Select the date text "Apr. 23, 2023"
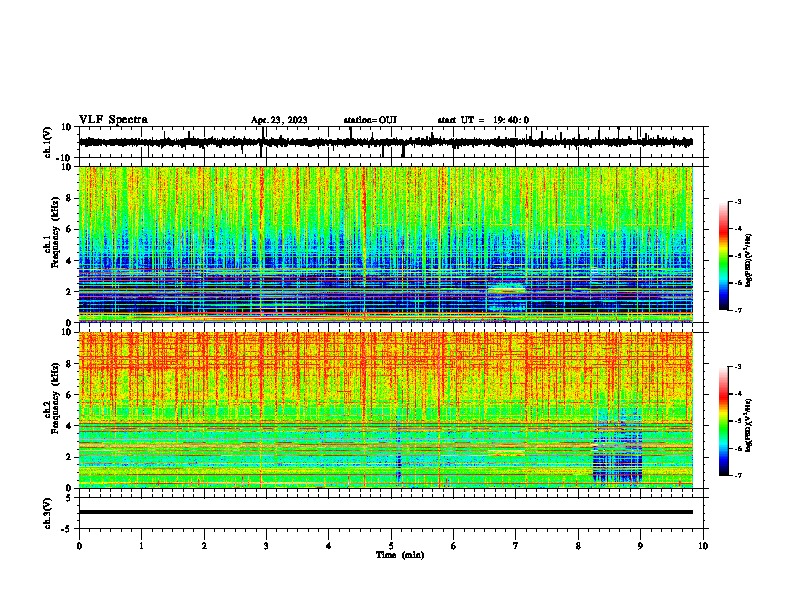Viewport: 792px width, 612px height. [x=279, y=120]
